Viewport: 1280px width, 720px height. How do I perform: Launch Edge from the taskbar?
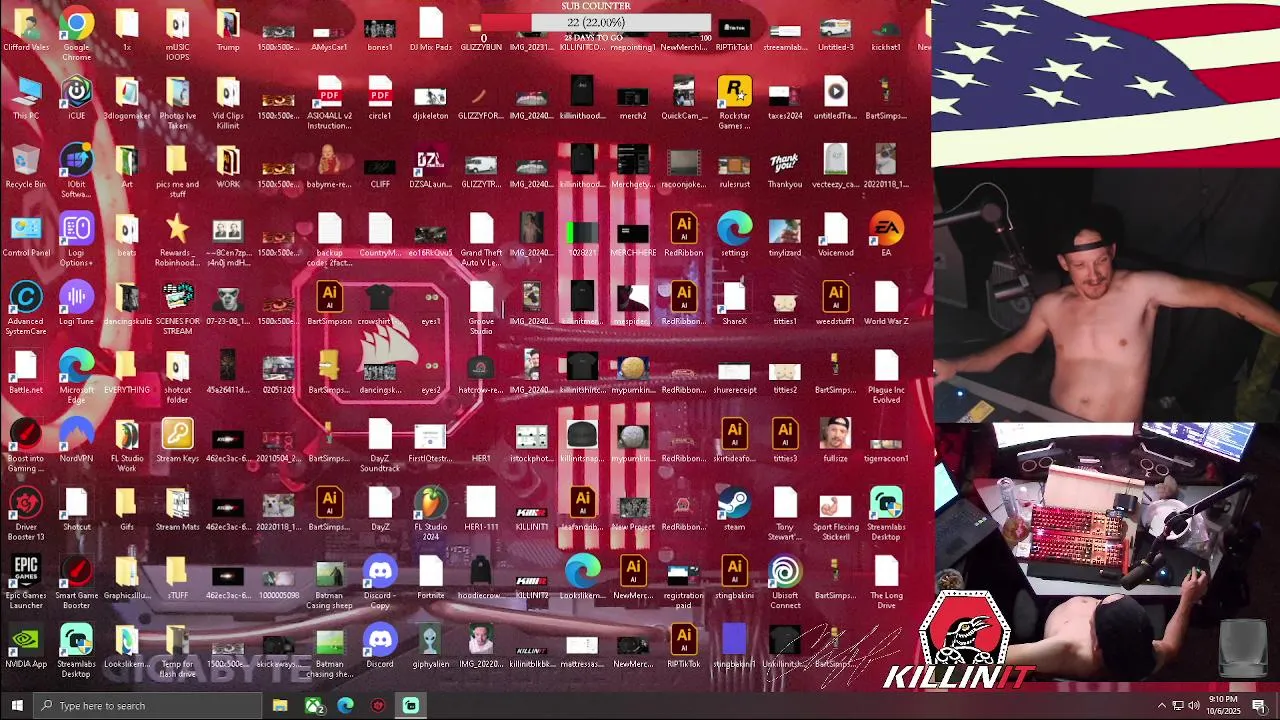pyautogui.click(x=346, y=706)
